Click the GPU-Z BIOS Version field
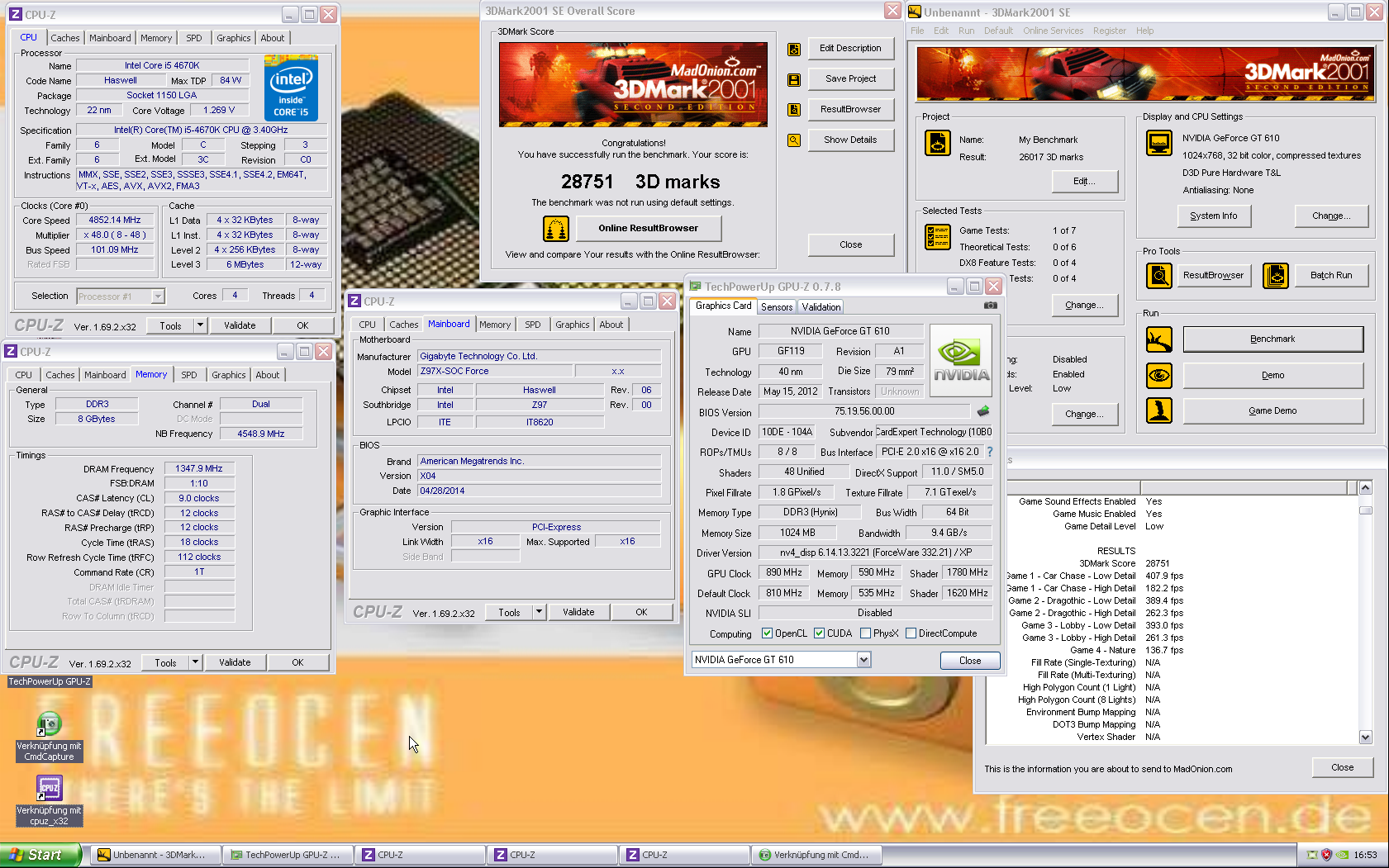The image size is (1389, 868). point(863,411)
